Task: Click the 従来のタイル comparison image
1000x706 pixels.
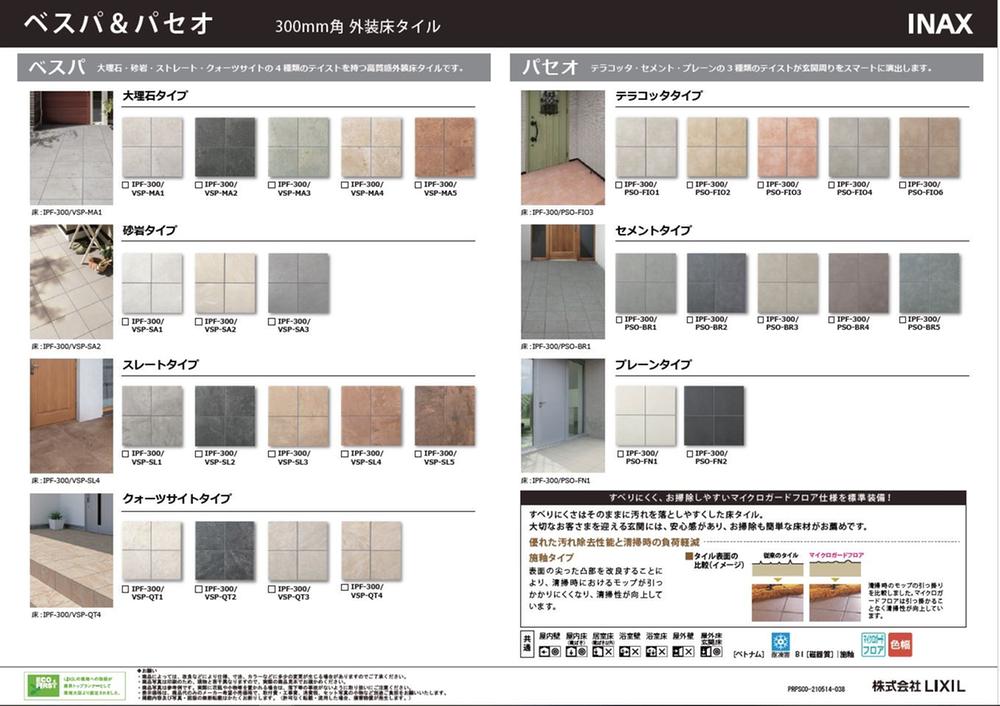Action: pos(777,603)
